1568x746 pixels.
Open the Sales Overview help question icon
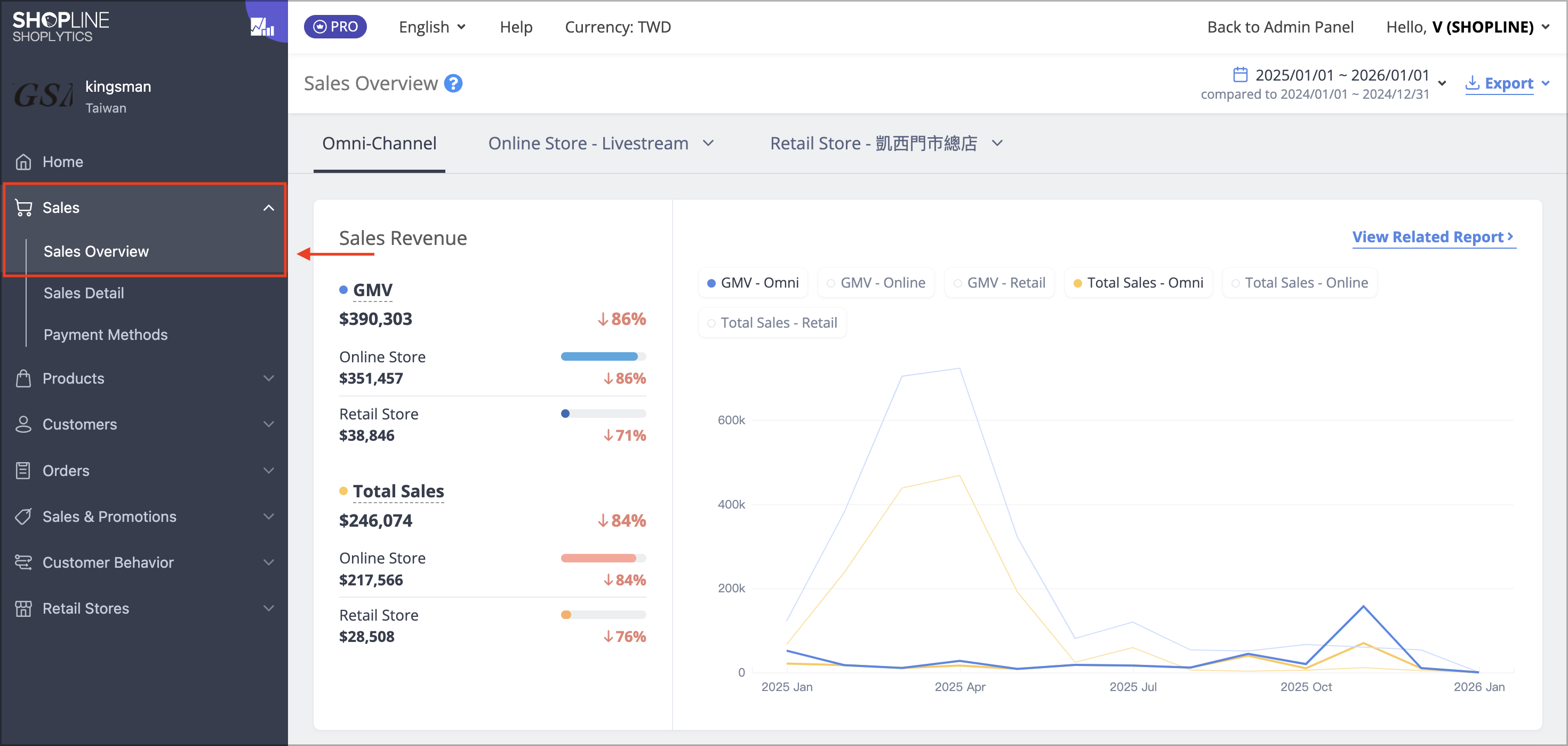[x=453, y=83]
